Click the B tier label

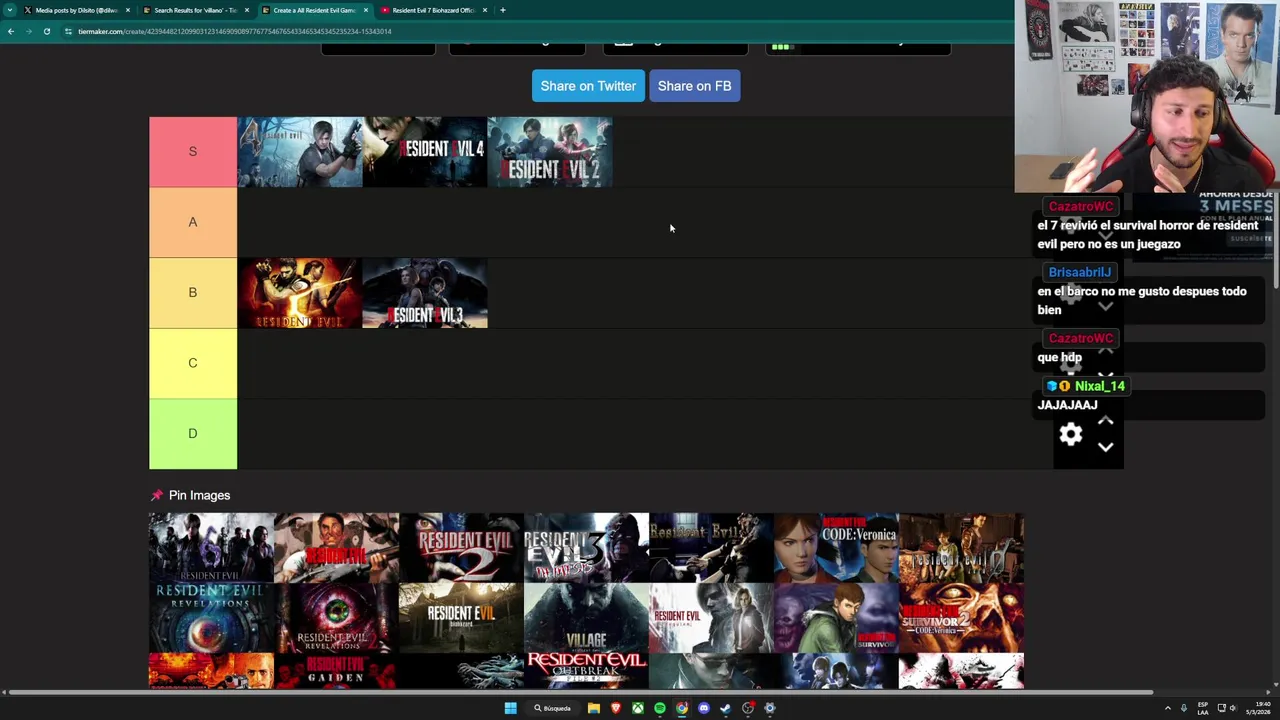pyautogui.click(x=193, y=293)
